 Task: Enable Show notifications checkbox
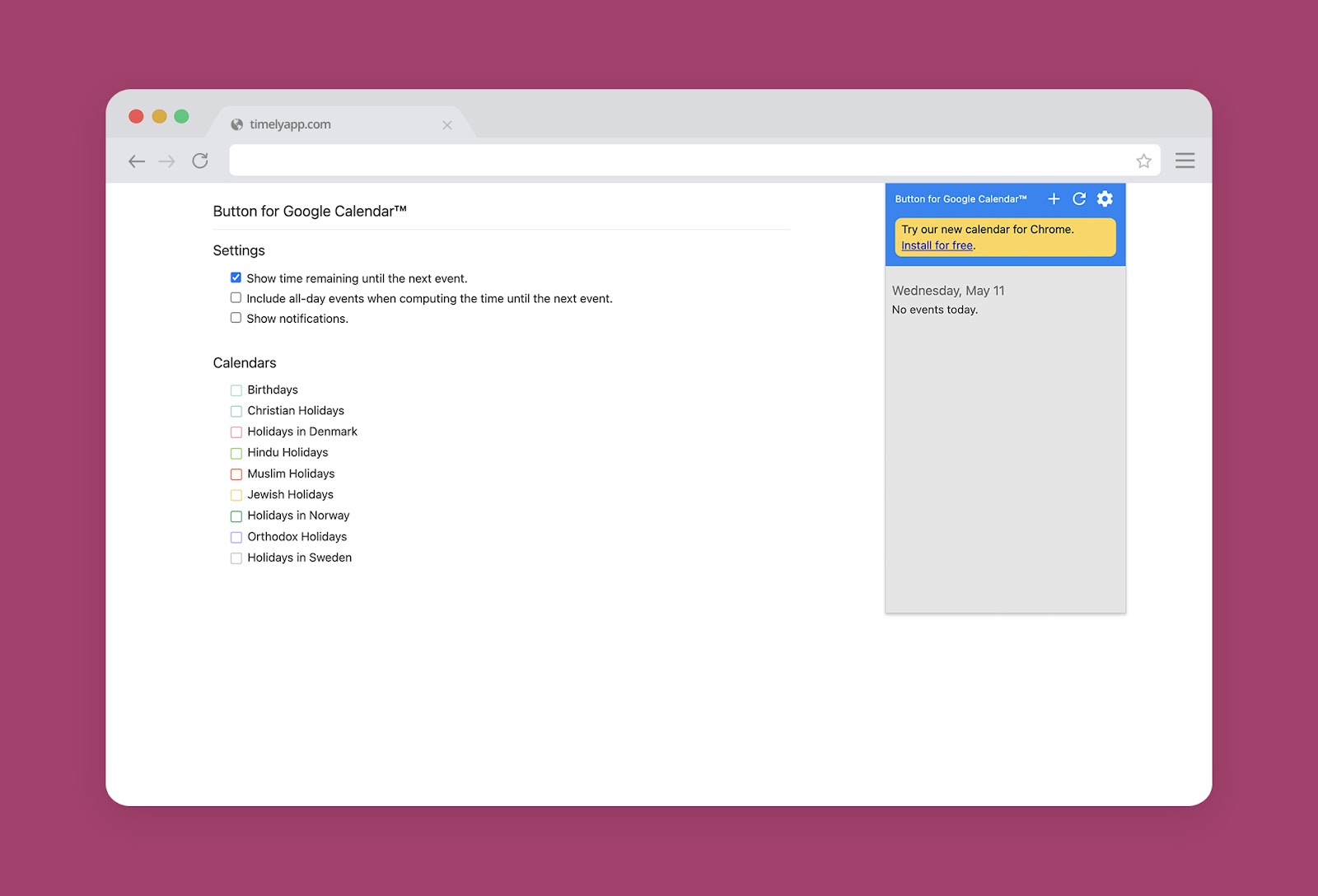tap(236, 318)
